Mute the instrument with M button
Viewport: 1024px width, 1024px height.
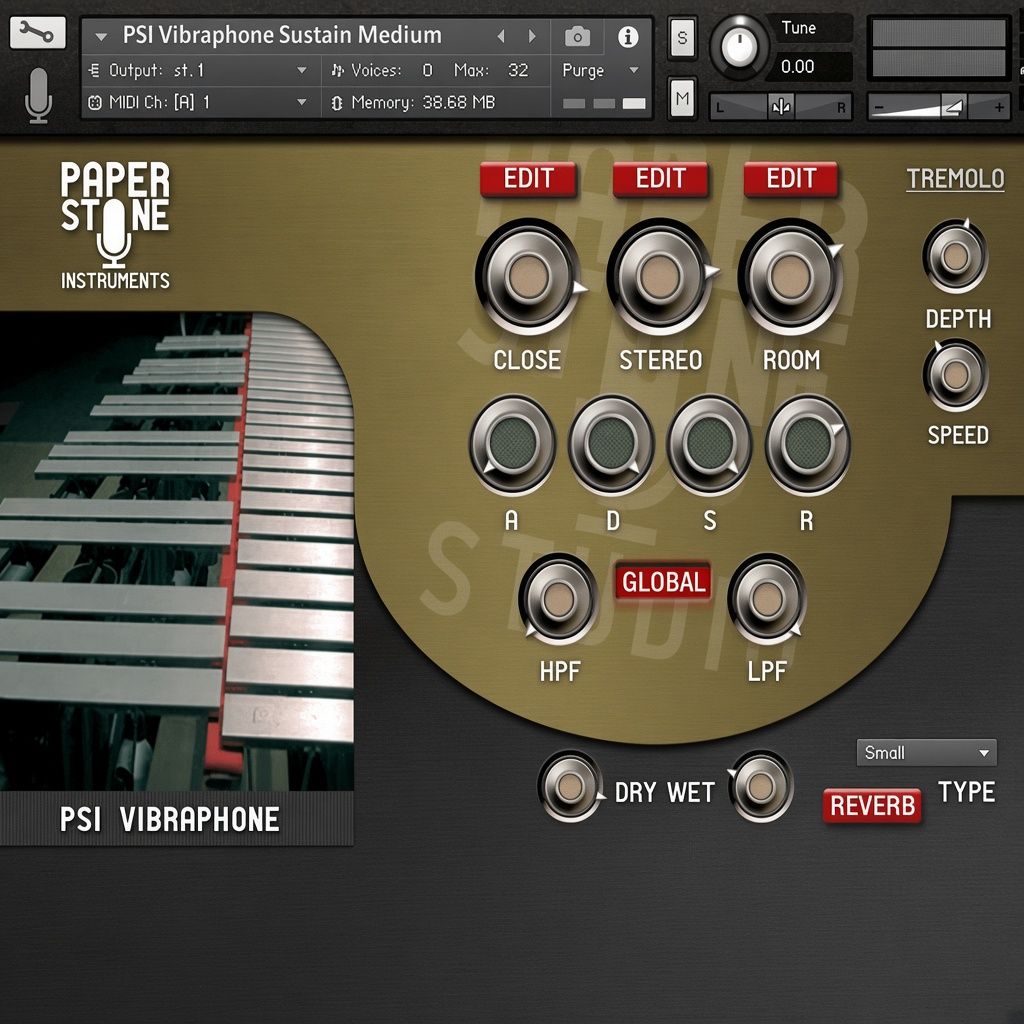coord(682,98)
